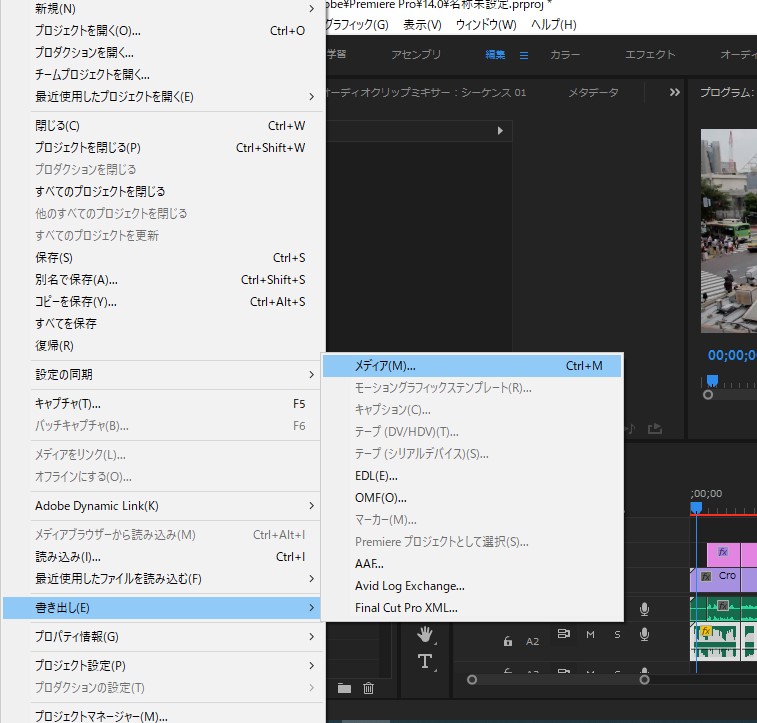Click the fx badge on the Cro clip

coord(706,576)
